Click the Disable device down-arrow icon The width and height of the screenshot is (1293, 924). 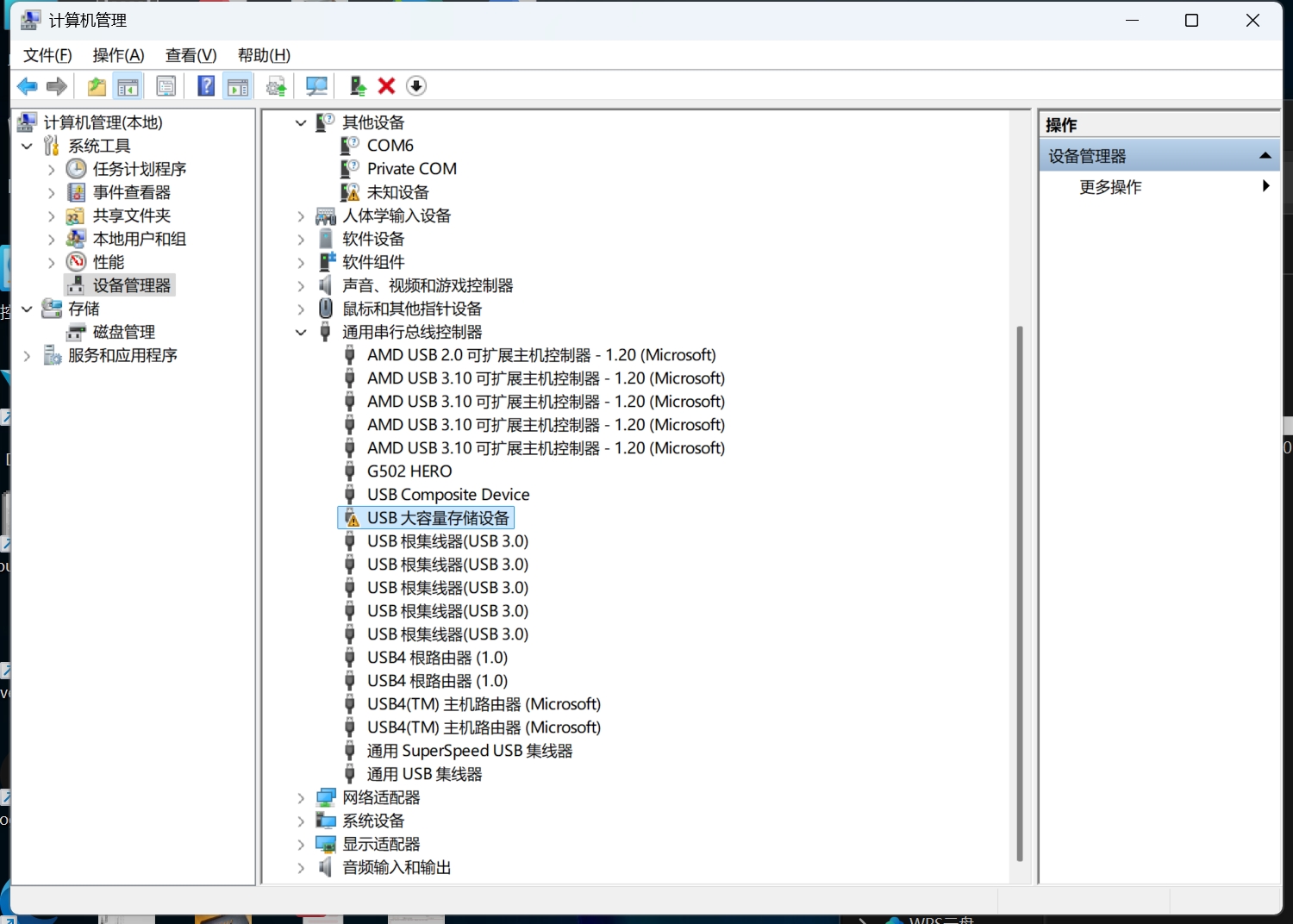tap(415, 86)
